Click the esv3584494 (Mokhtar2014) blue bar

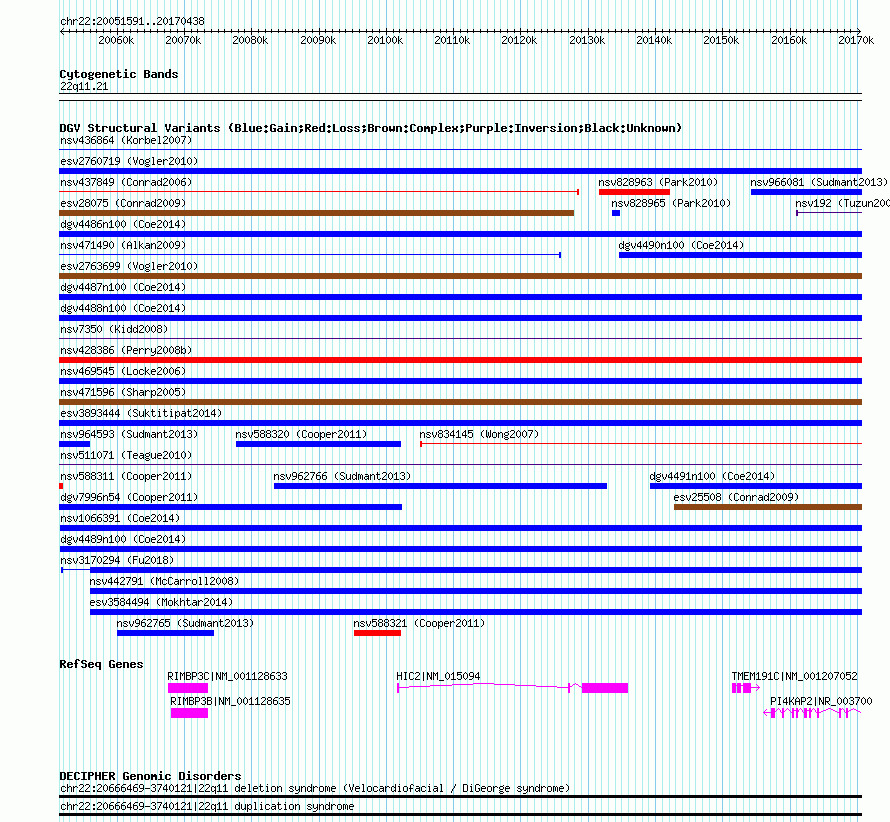pyautogui.click(x=476, y=612)
